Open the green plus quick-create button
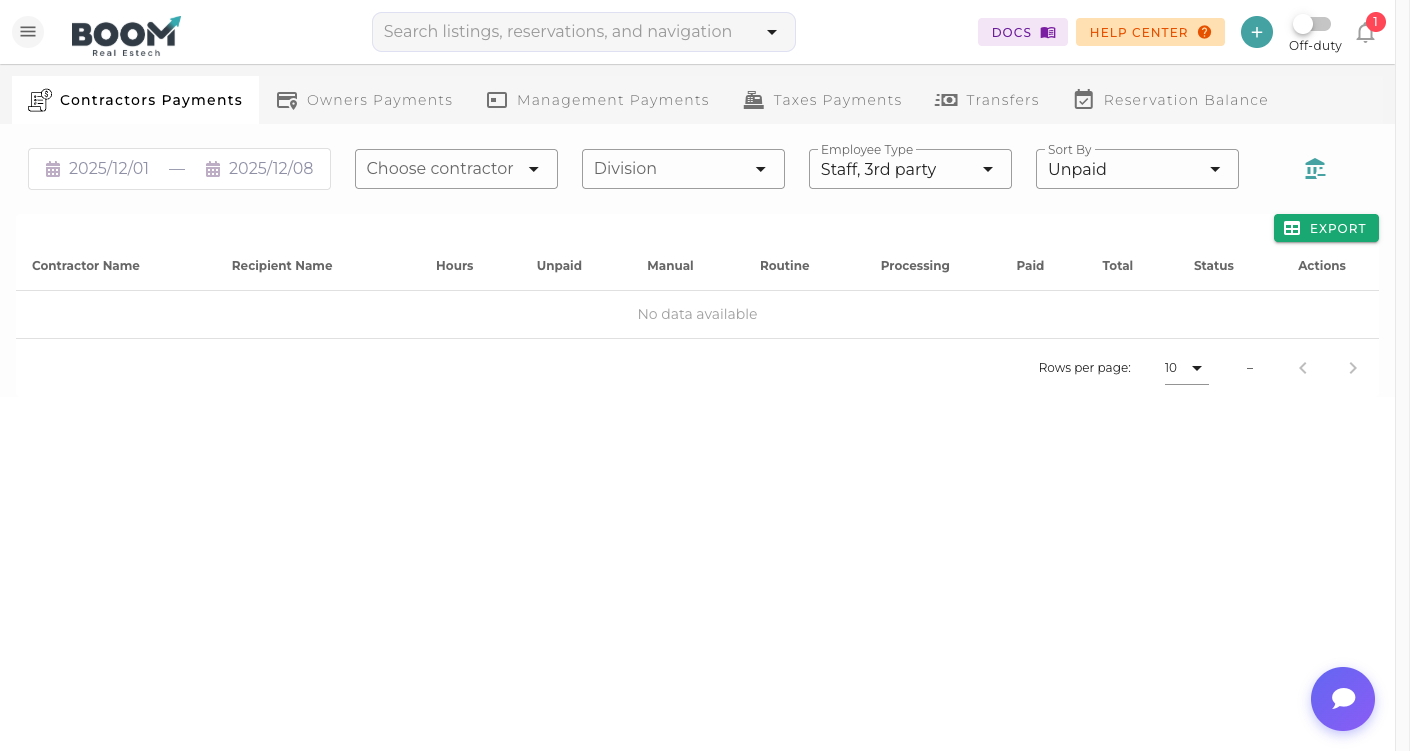Image resolution: width=1410 pixels, height=751 pixels. pos(1257,31)
